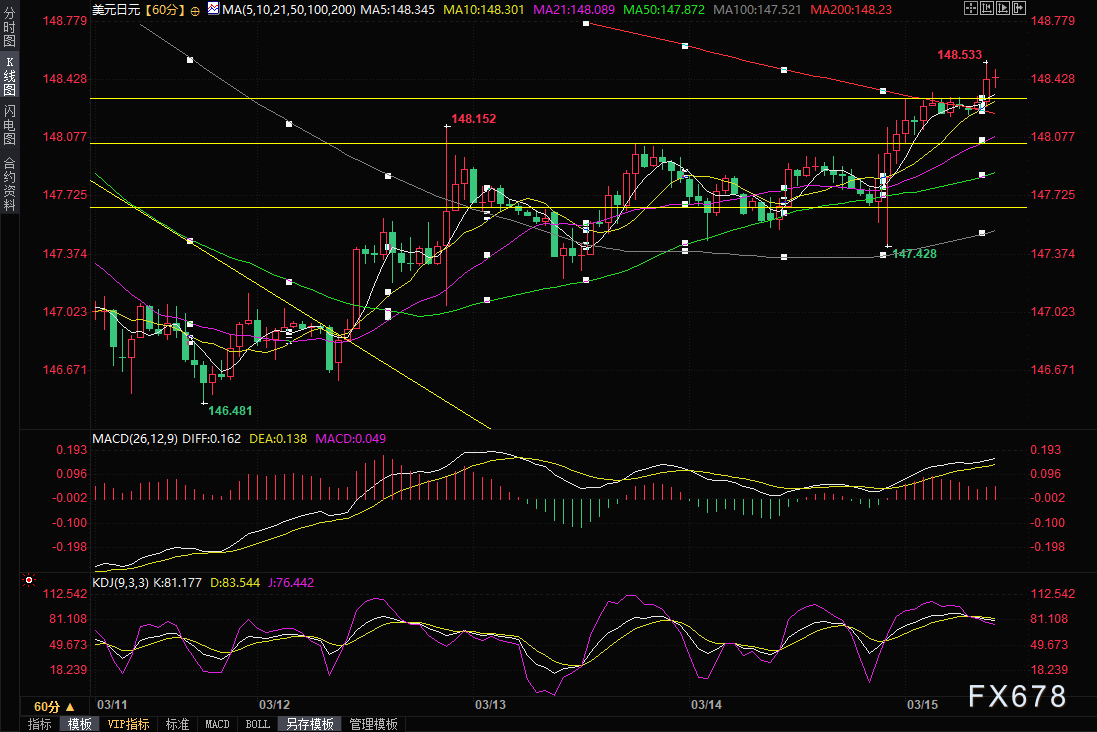
Task: Click the red sun marker beside KDJ
Action: point(29,580)
